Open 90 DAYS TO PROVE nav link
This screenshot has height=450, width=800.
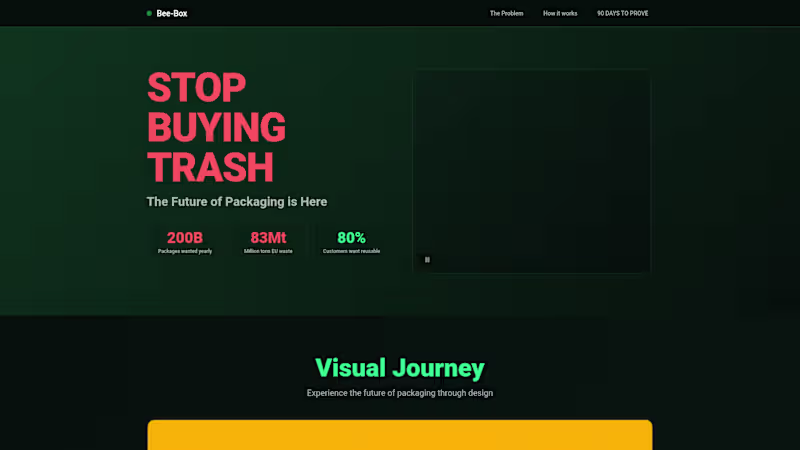[x=622, y=13]
